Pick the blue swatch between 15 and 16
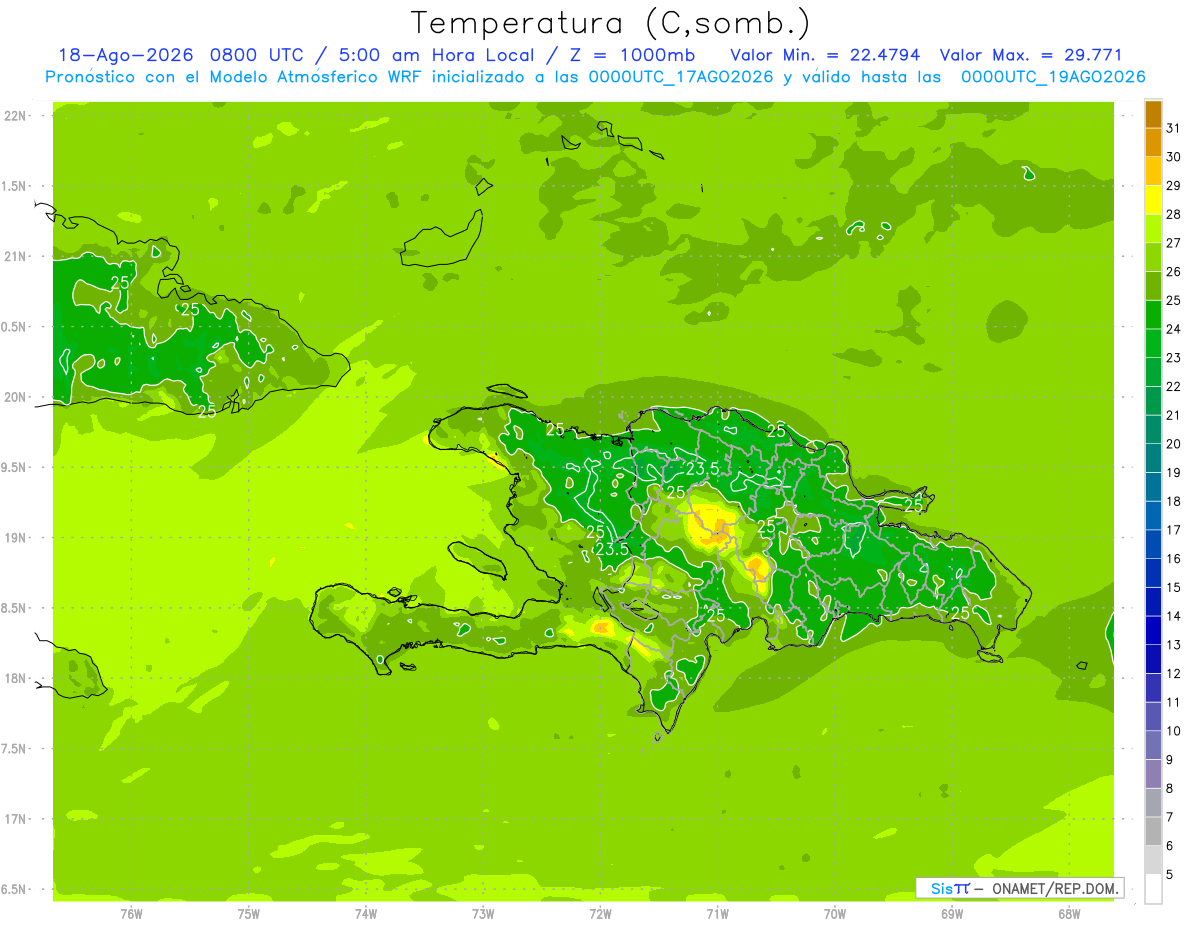 pyautogui.click(x=1153, y=573)
